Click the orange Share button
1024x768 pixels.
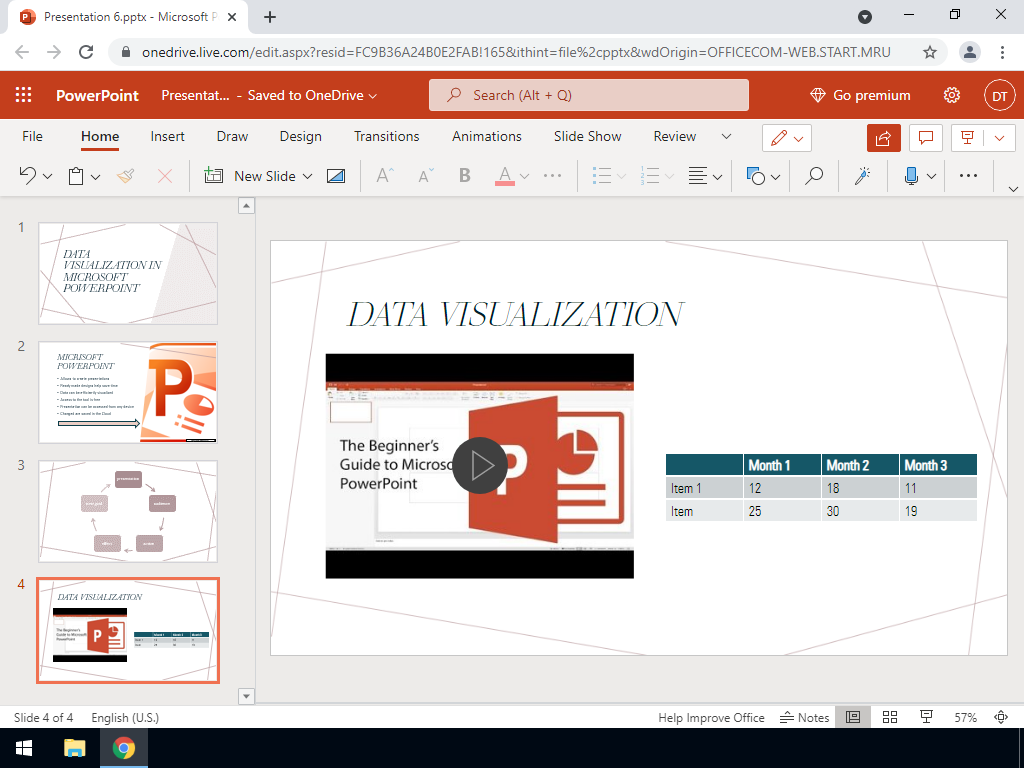point(884,138)
